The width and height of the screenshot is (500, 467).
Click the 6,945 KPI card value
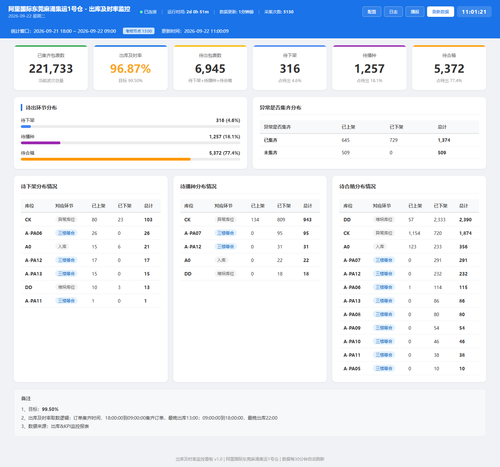[210, 69]
